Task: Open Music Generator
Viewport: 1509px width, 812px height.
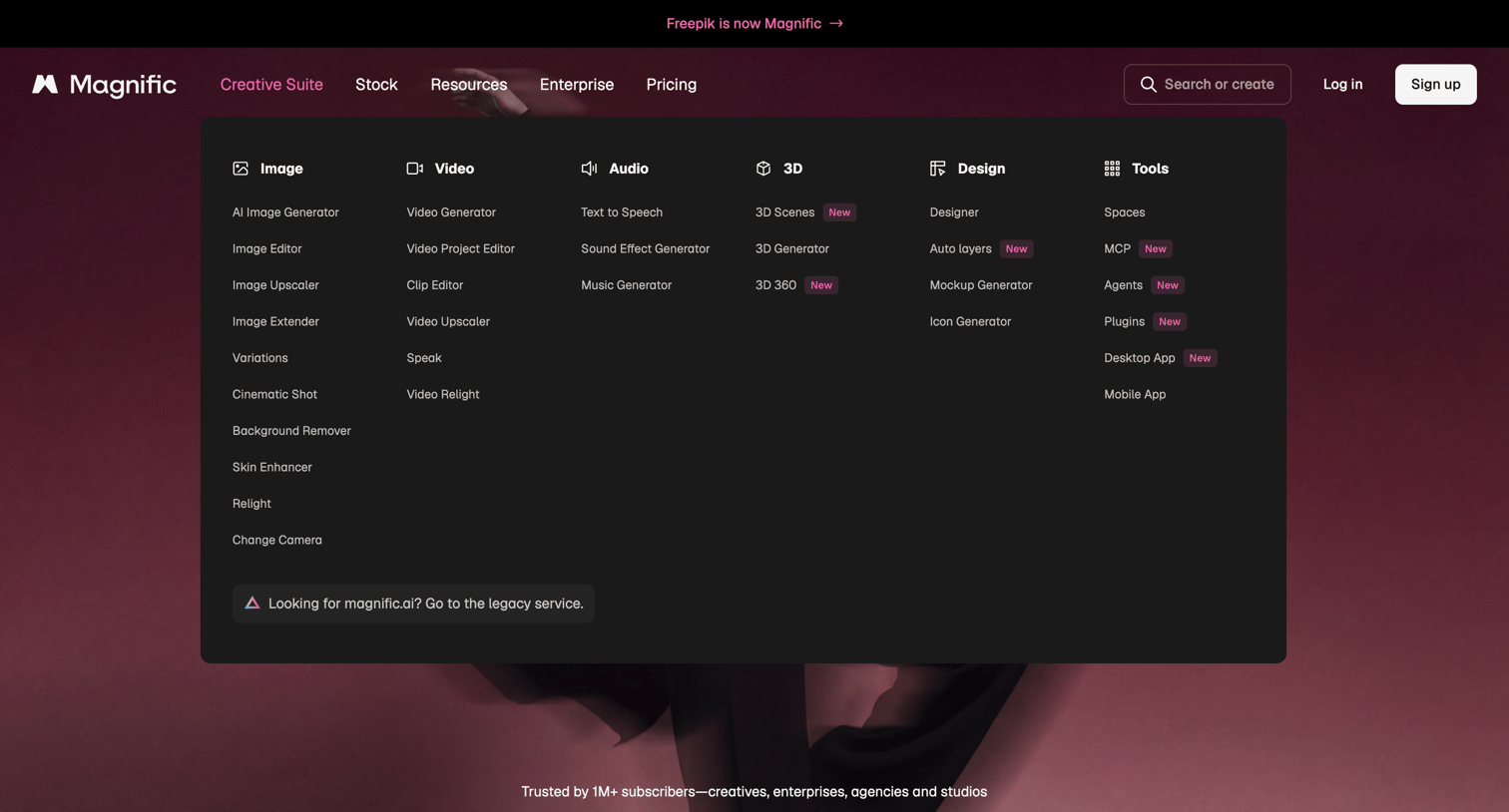Action: click(x=626, y=285)
